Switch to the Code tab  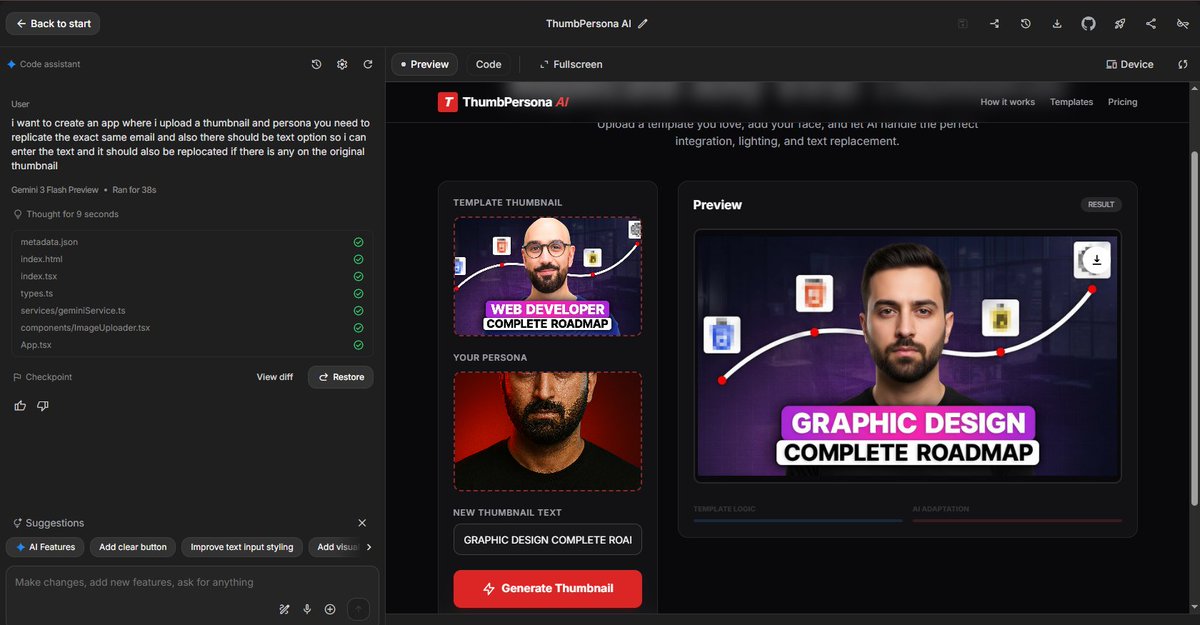click(488, 64)
